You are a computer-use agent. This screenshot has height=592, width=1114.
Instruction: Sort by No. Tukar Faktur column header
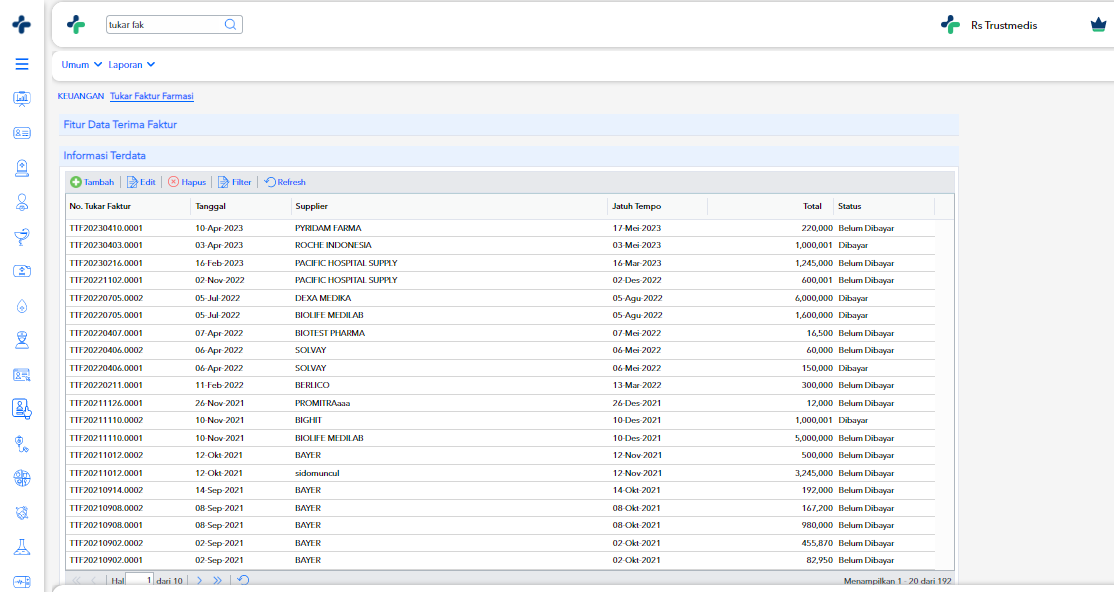[x=128, y=206]
